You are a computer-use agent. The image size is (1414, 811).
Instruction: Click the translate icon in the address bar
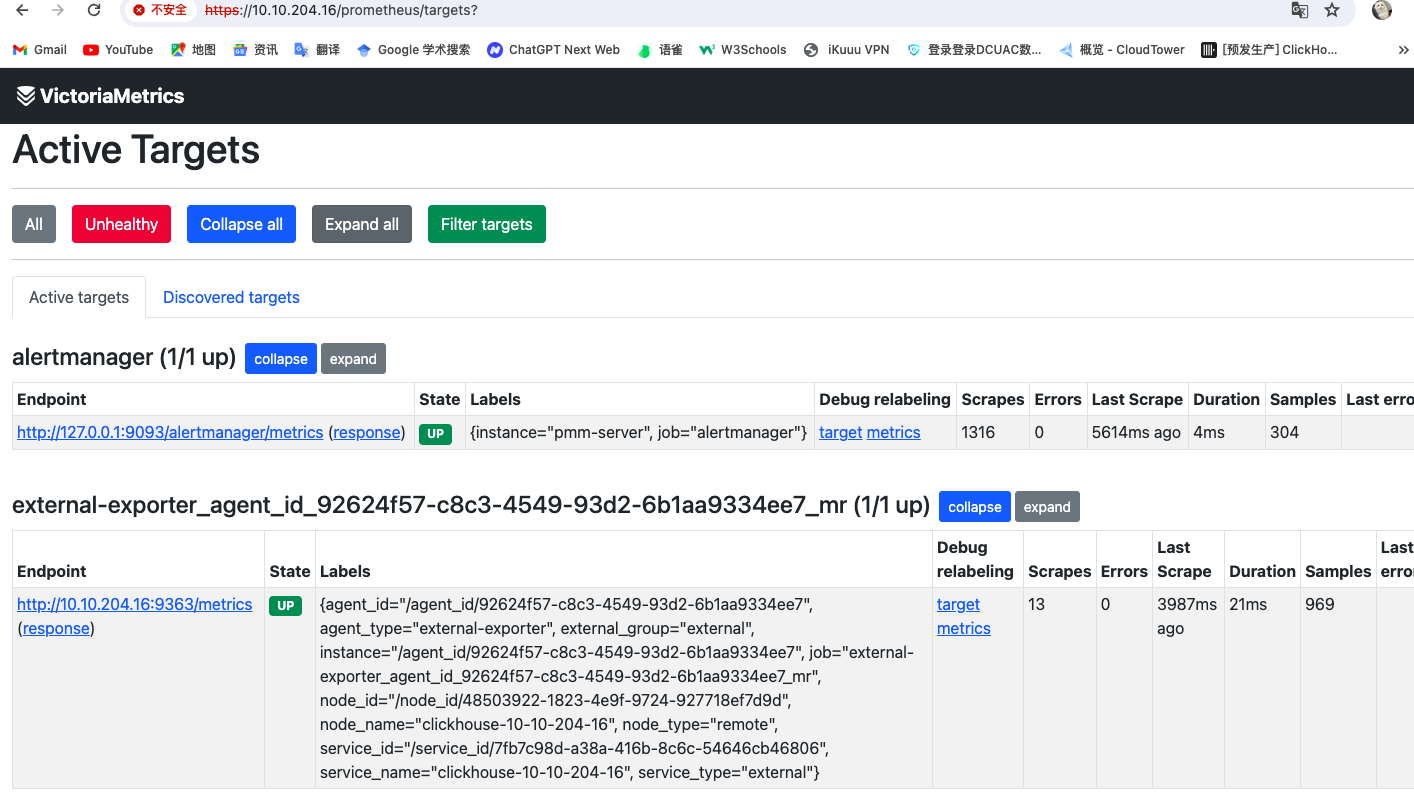[x=1300, y=12]
